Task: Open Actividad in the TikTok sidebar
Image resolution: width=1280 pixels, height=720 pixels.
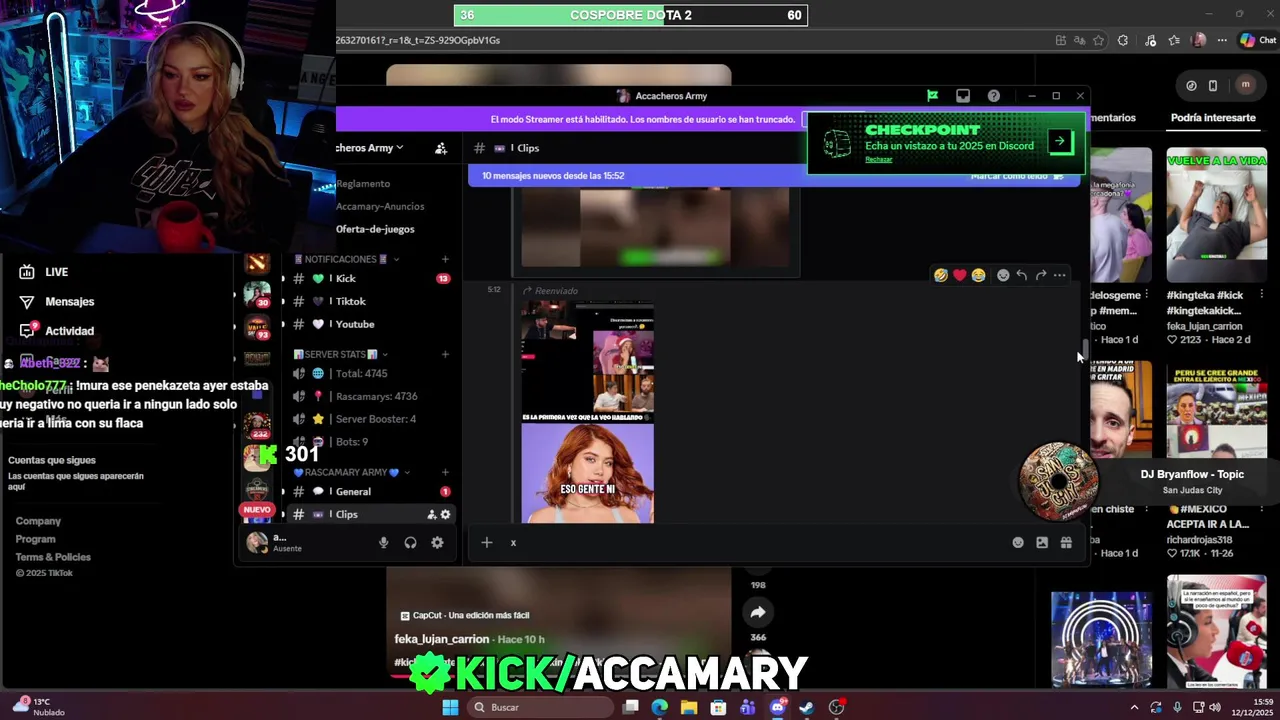Action: (57, 331)
